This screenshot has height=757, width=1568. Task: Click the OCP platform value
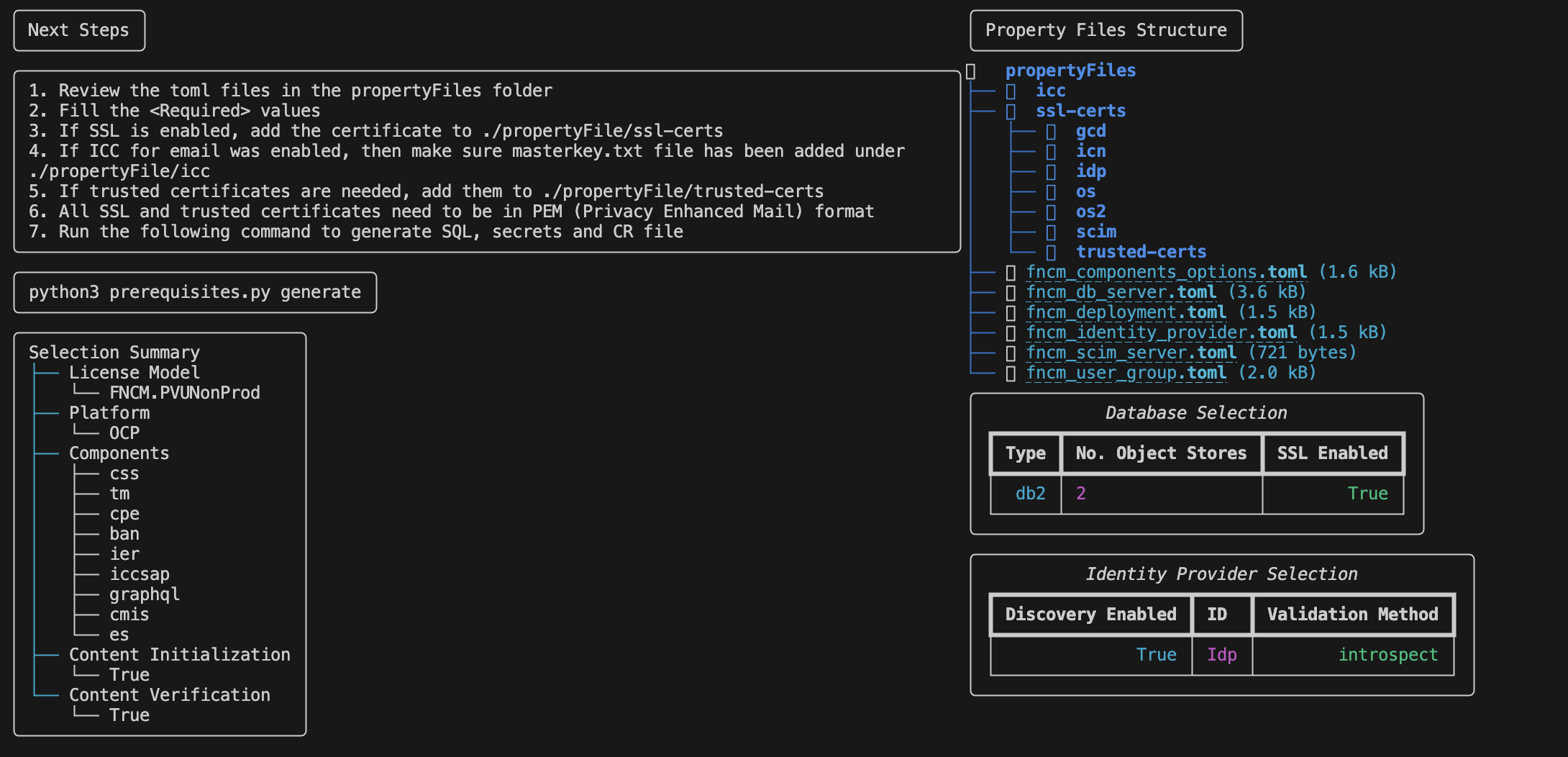click(x=124, y=433)
